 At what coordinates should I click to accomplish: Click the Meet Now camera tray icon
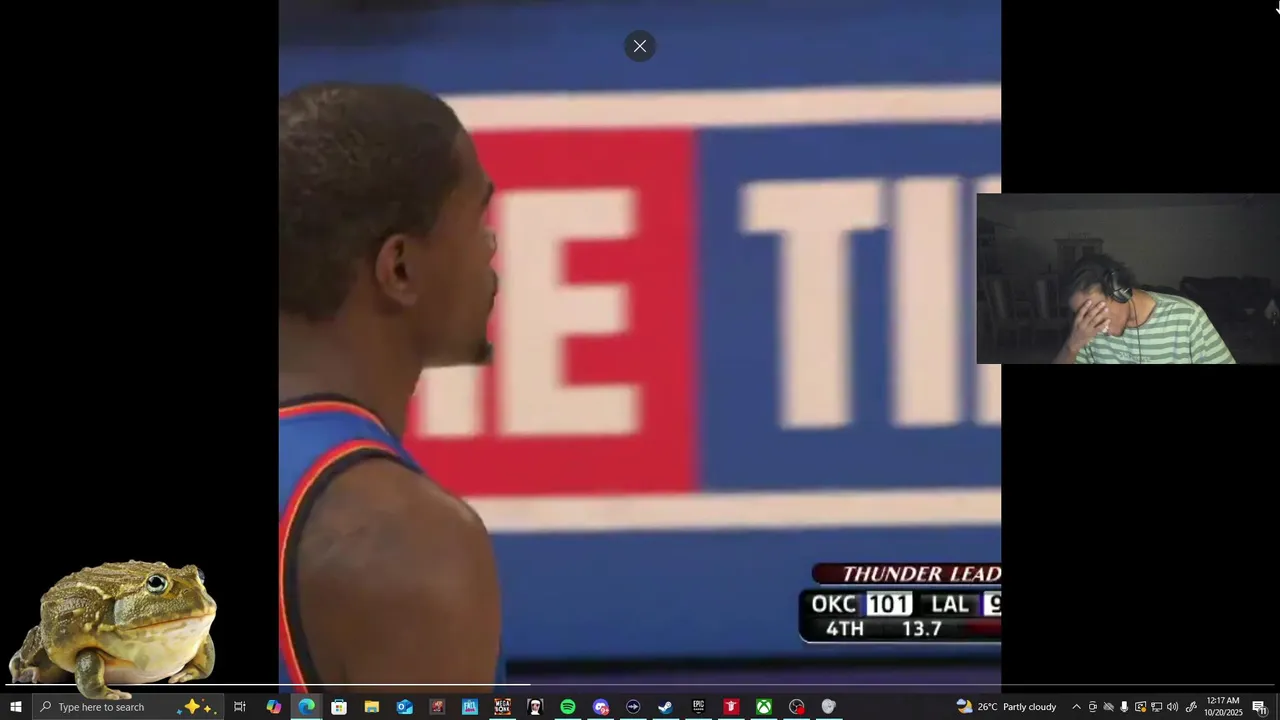[x=1092, y=707]
